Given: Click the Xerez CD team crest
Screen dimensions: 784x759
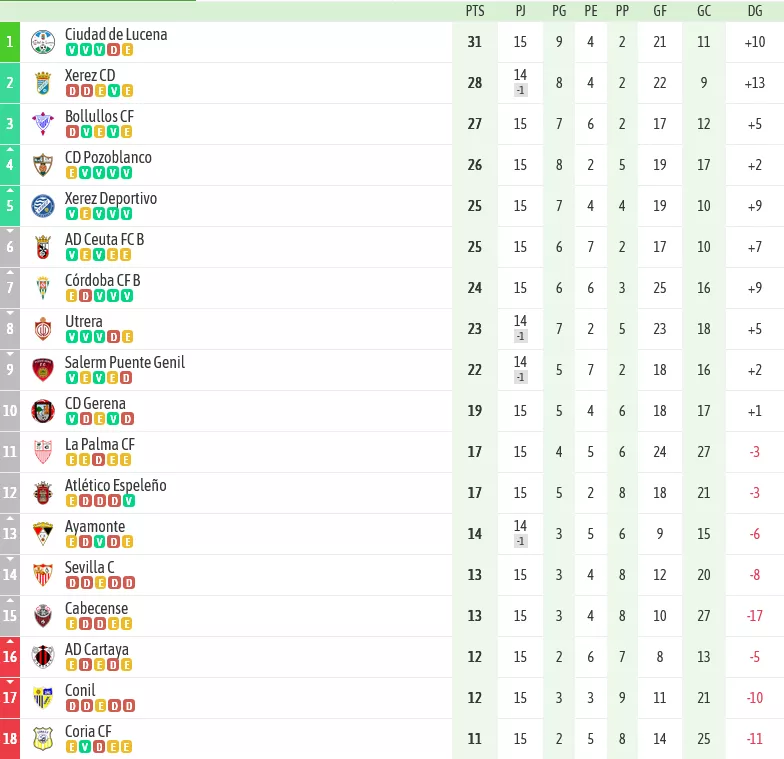Looking at the screenshot, I should tap(43, 83).
